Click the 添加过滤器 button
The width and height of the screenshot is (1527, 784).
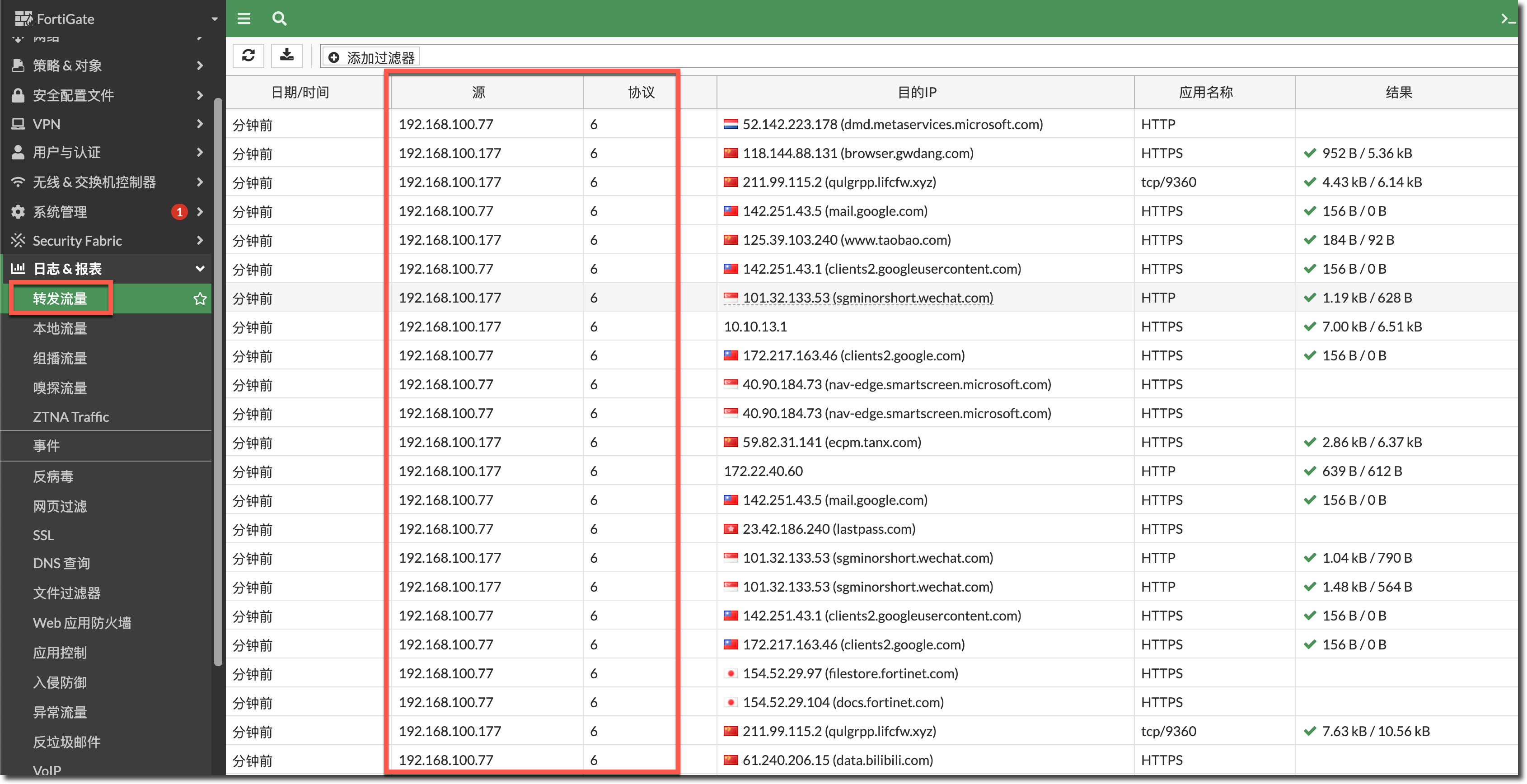[x=371, y=57]
